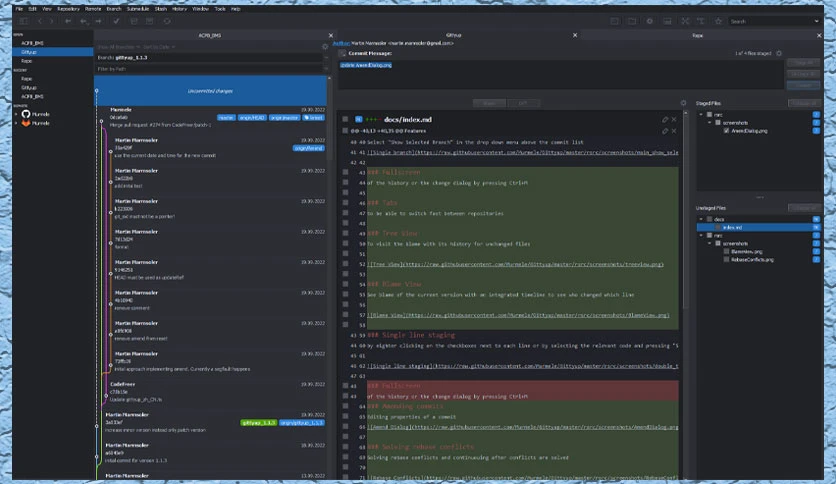The height and width of the screenshot is (484, 836).
Task: Toggle the rsrc folder checkbox in Staged Files
Action: (709, 115)
